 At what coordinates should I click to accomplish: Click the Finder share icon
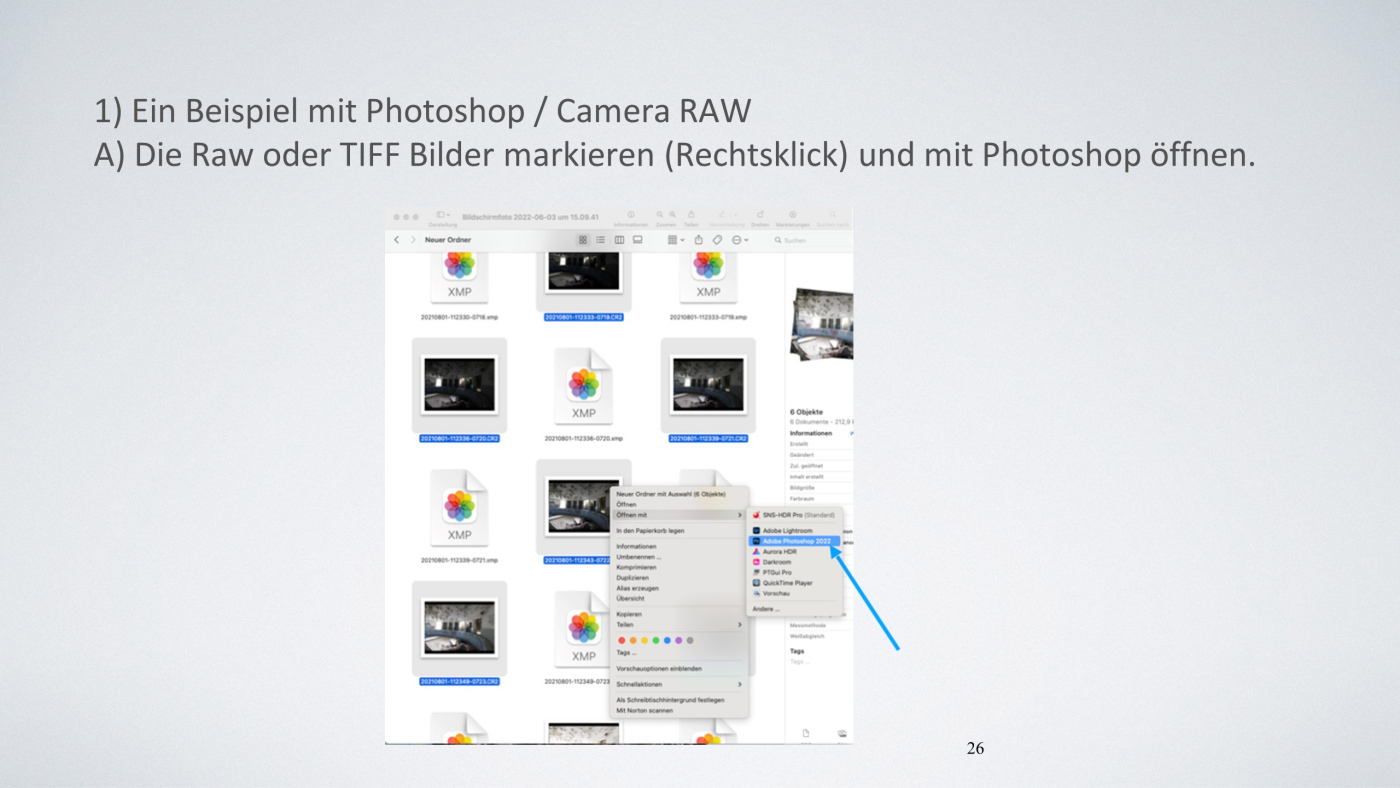point(699,239)
